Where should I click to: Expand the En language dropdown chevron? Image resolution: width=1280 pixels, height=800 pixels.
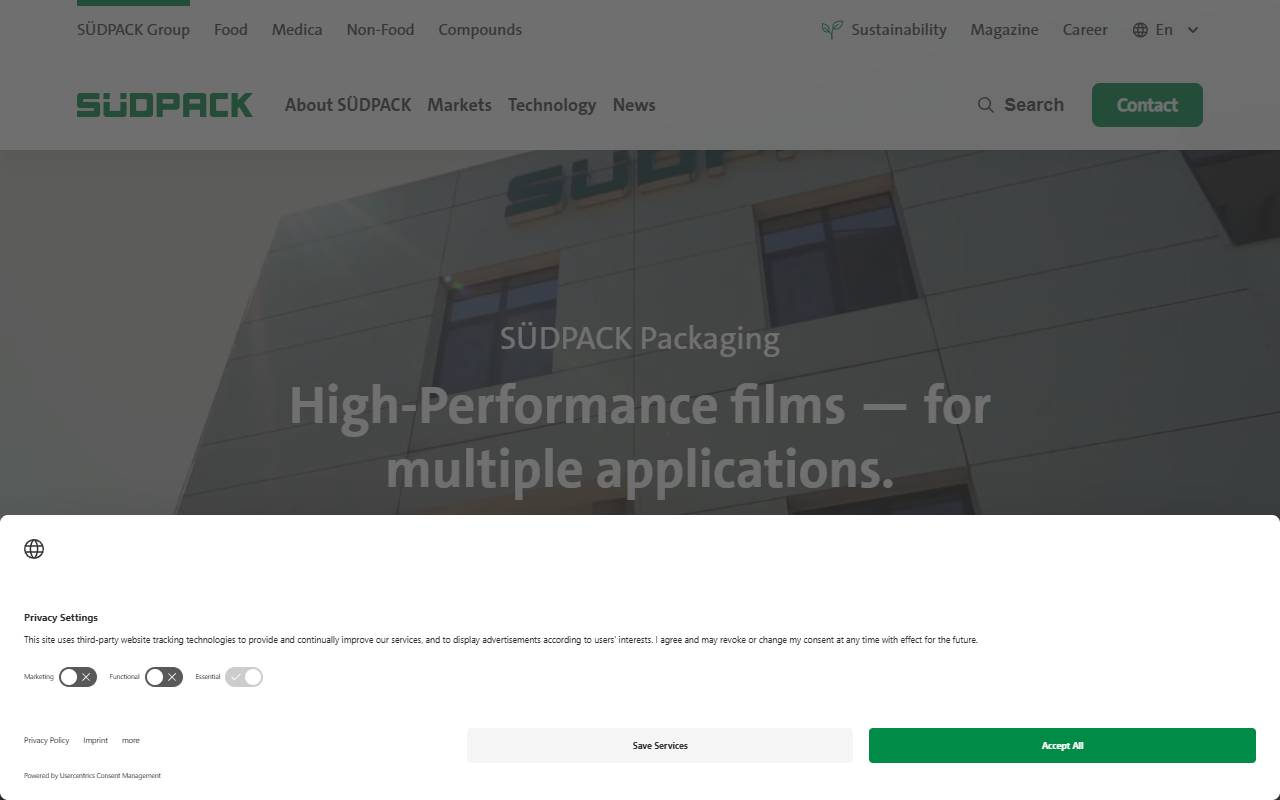[1193, 30]
